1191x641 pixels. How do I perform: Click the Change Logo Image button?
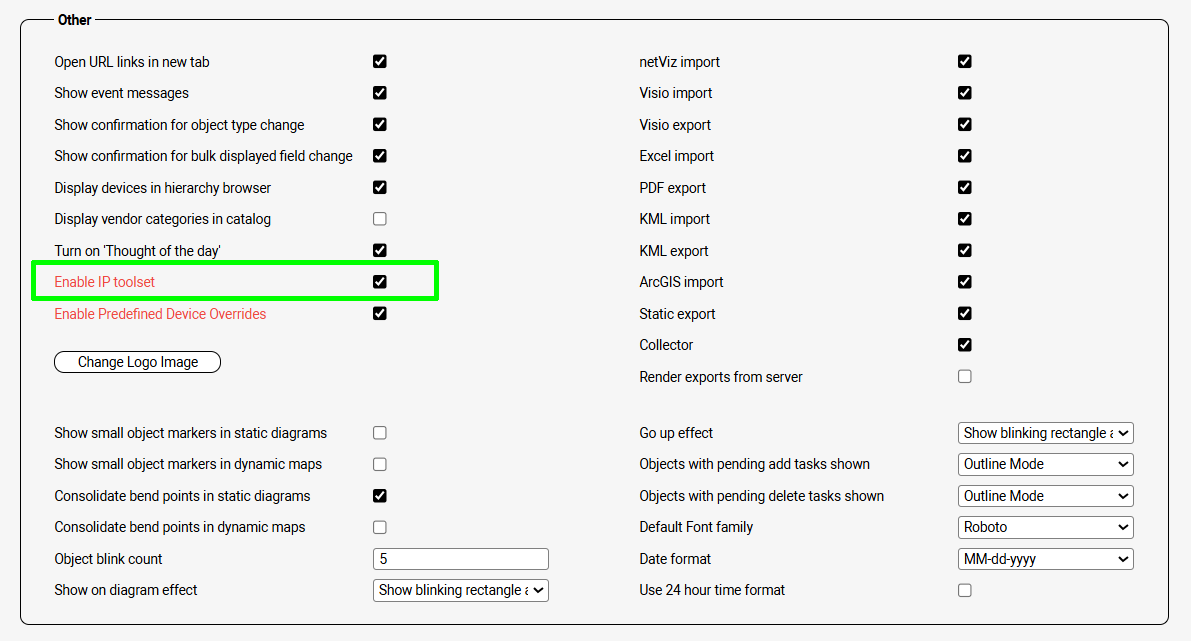137,362
